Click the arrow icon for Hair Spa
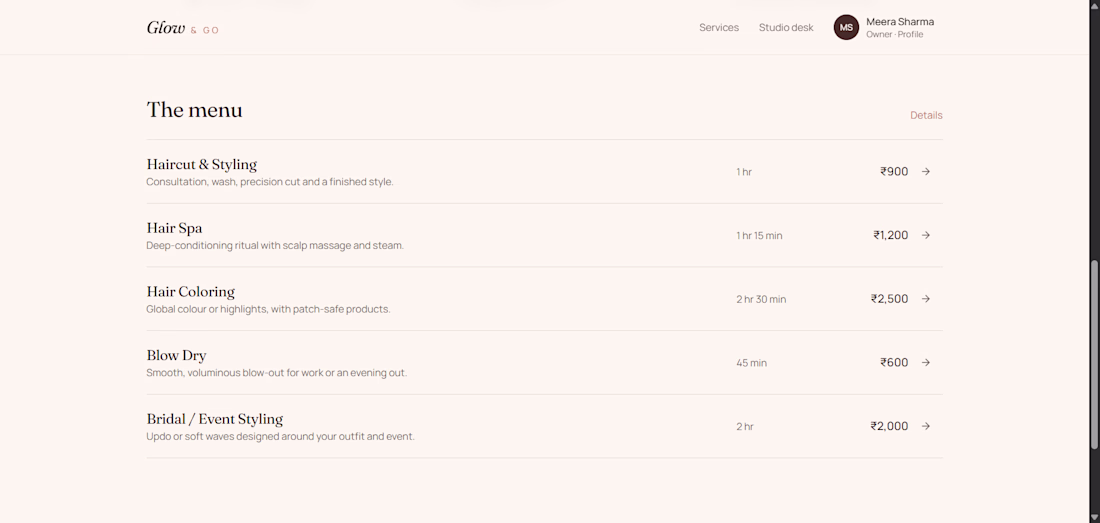This screenshot has width=1100, height=523. [x=925, y=235]
